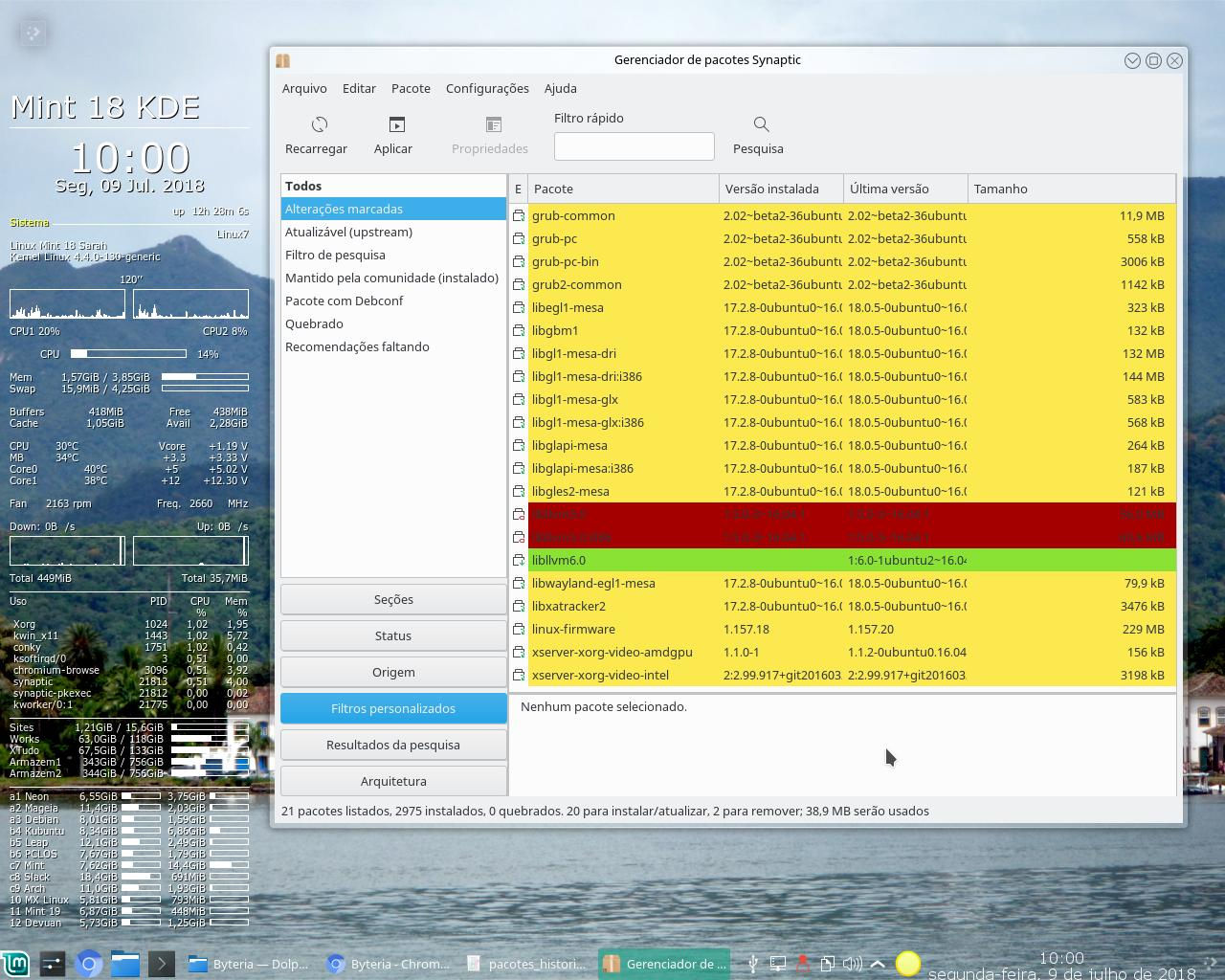Expand hidden system tray icons chevron

[878, 964]
